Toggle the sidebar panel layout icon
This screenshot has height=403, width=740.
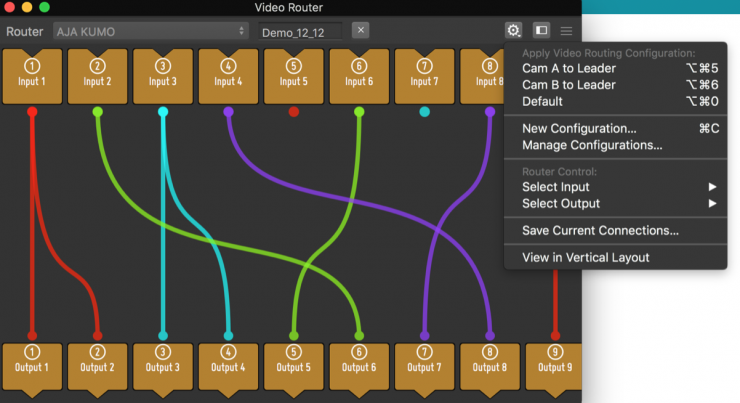[541, 31]
